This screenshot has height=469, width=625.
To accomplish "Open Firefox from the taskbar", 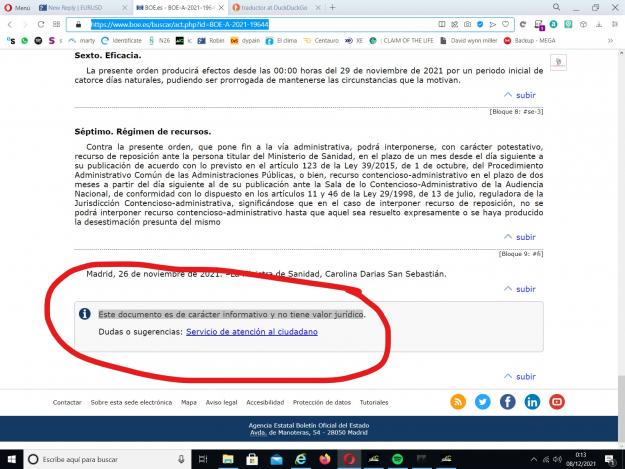I will [325, 459].
